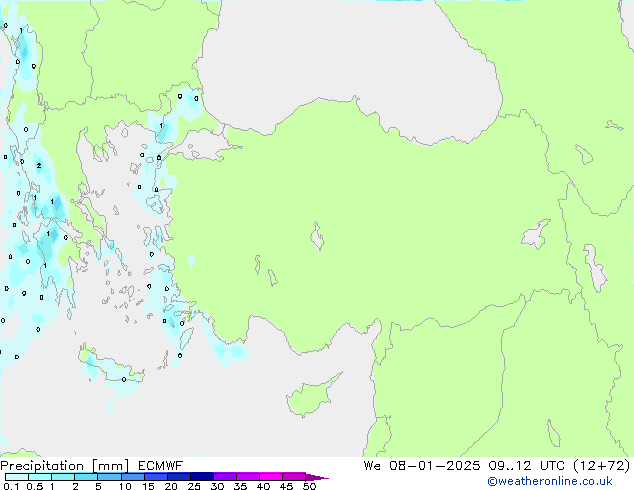Click the precipitation value '2' on the map

pyautogui.click(x=39, y=165)
